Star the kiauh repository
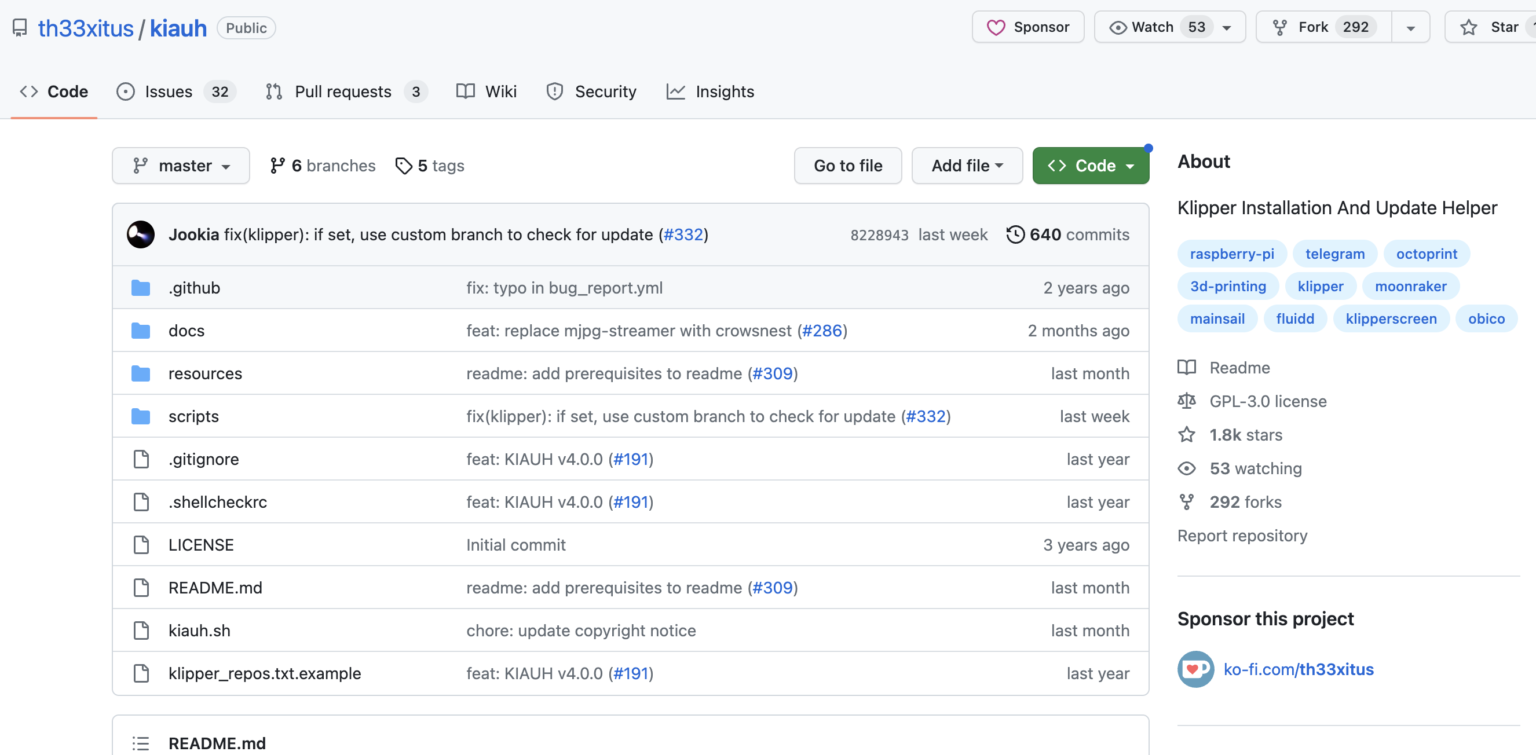The height and width of the screenshot is (755, 1536). pos(1490,27)
